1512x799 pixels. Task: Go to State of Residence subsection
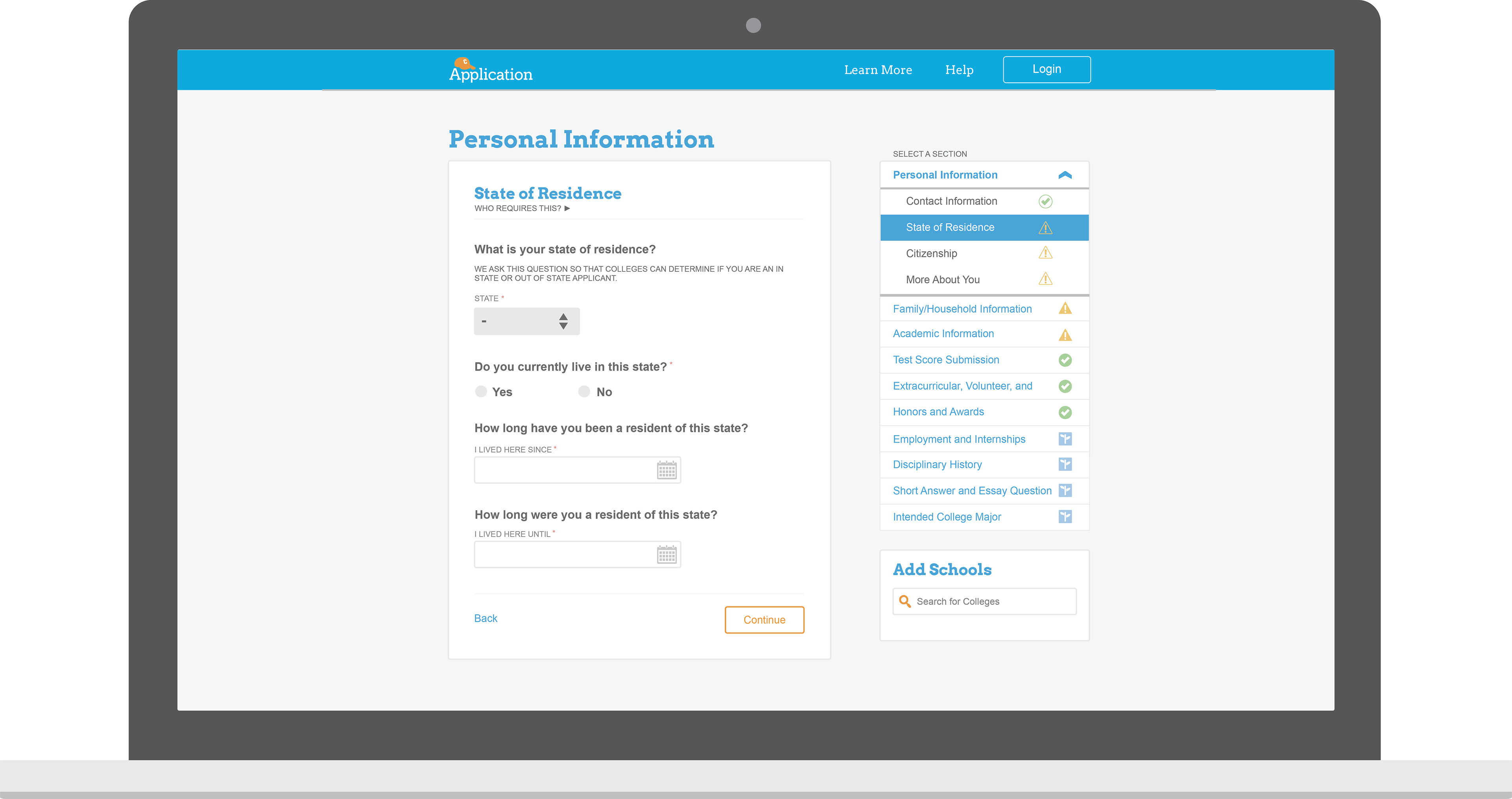[x=984, y=228]
